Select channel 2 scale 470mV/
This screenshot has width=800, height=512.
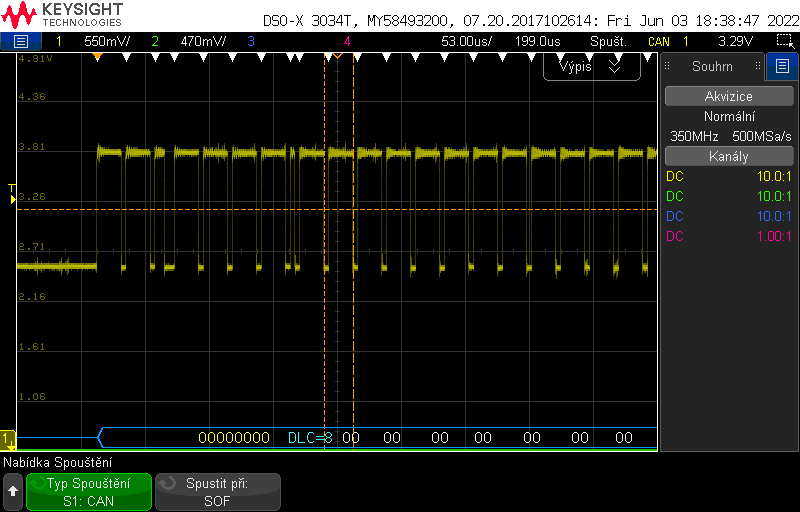[x=204, y=41]
